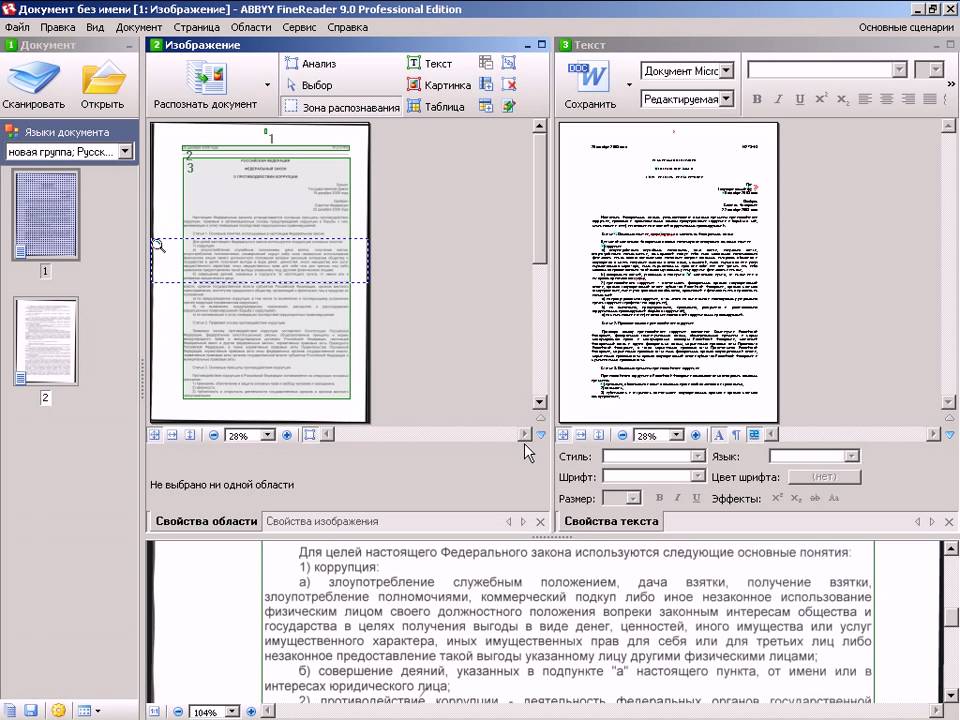
Task: Zoom in on the Image pane
Action: click(287, 435)
